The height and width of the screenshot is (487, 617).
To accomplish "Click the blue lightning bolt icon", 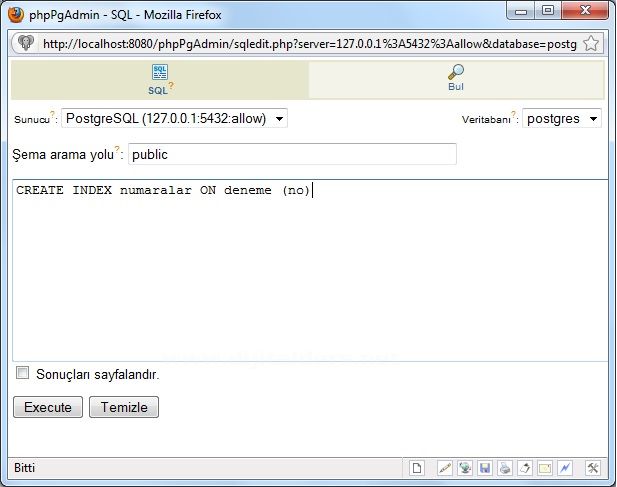I will [565, 468].
